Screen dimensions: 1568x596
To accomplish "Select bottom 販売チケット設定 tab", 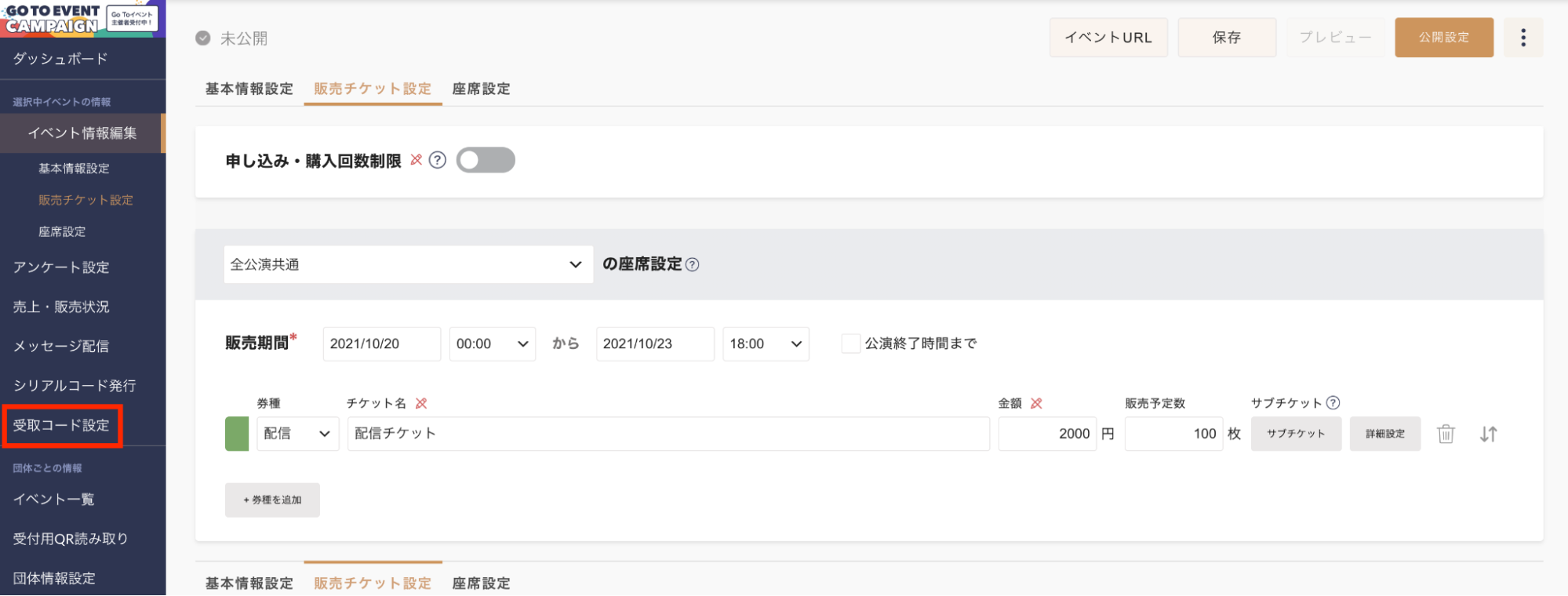I will point(373,583).
